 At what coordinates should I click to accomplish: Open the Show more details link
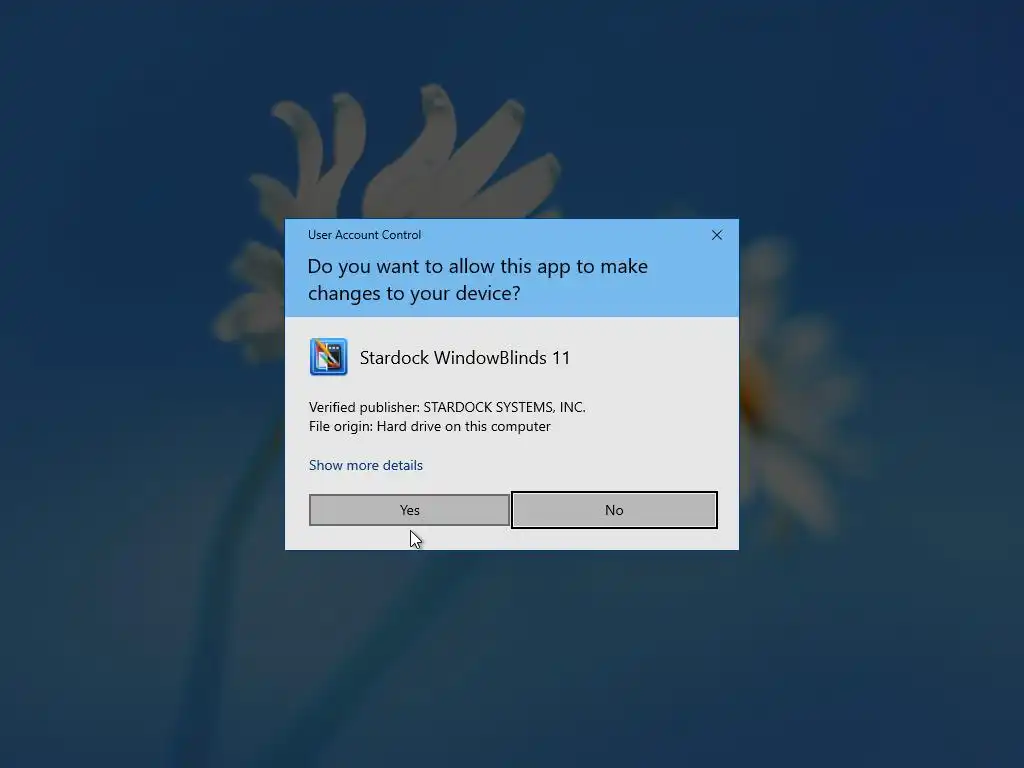pyautogui.click(x=366, y=465)
